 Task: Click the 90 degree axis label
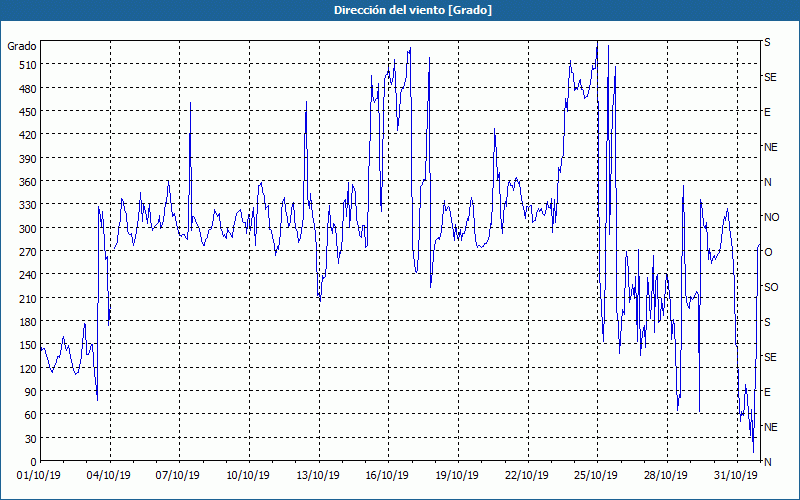click(30, 392)
